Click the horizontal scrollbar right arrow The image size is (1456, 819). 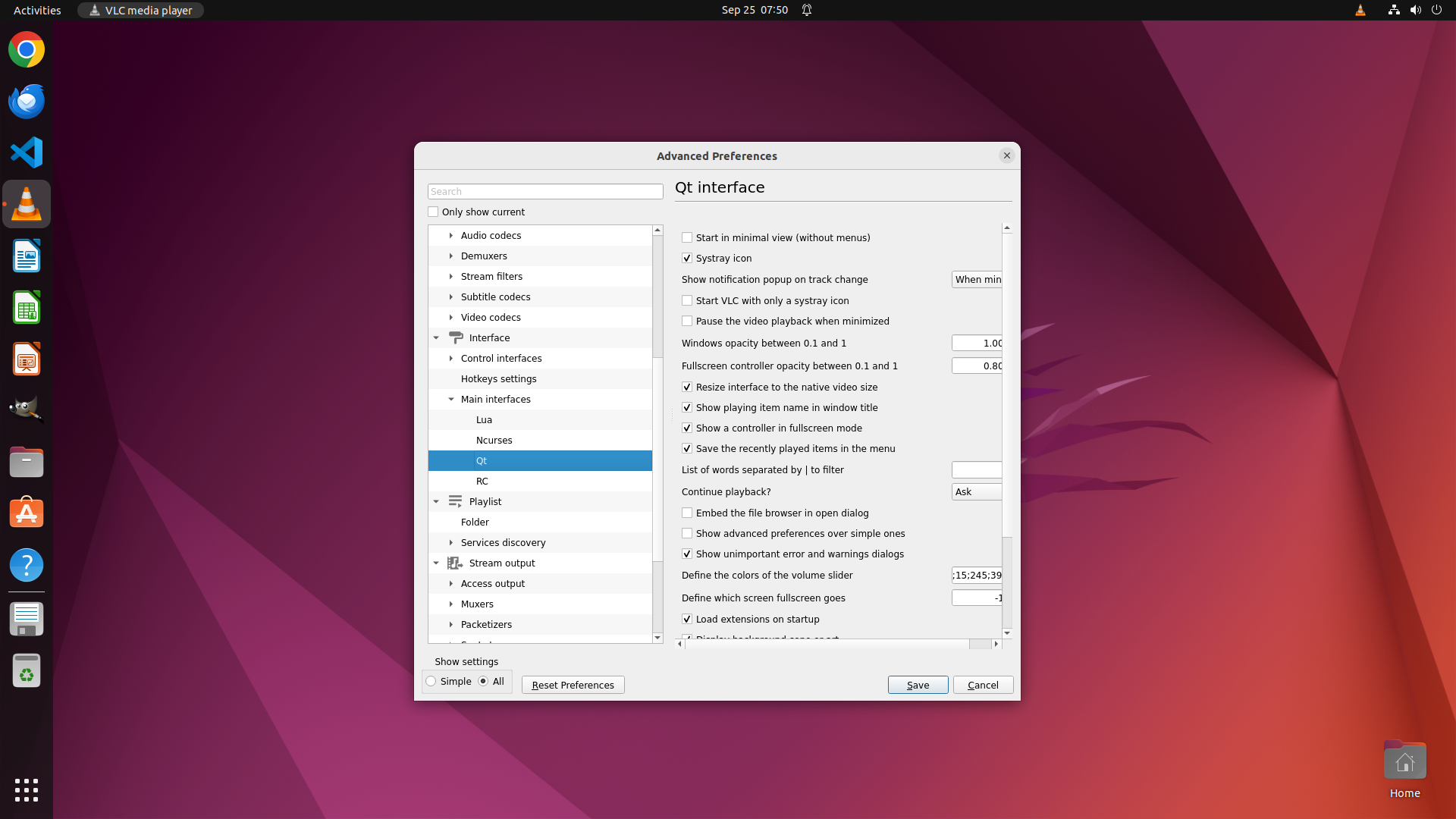[x=996, y=644]
